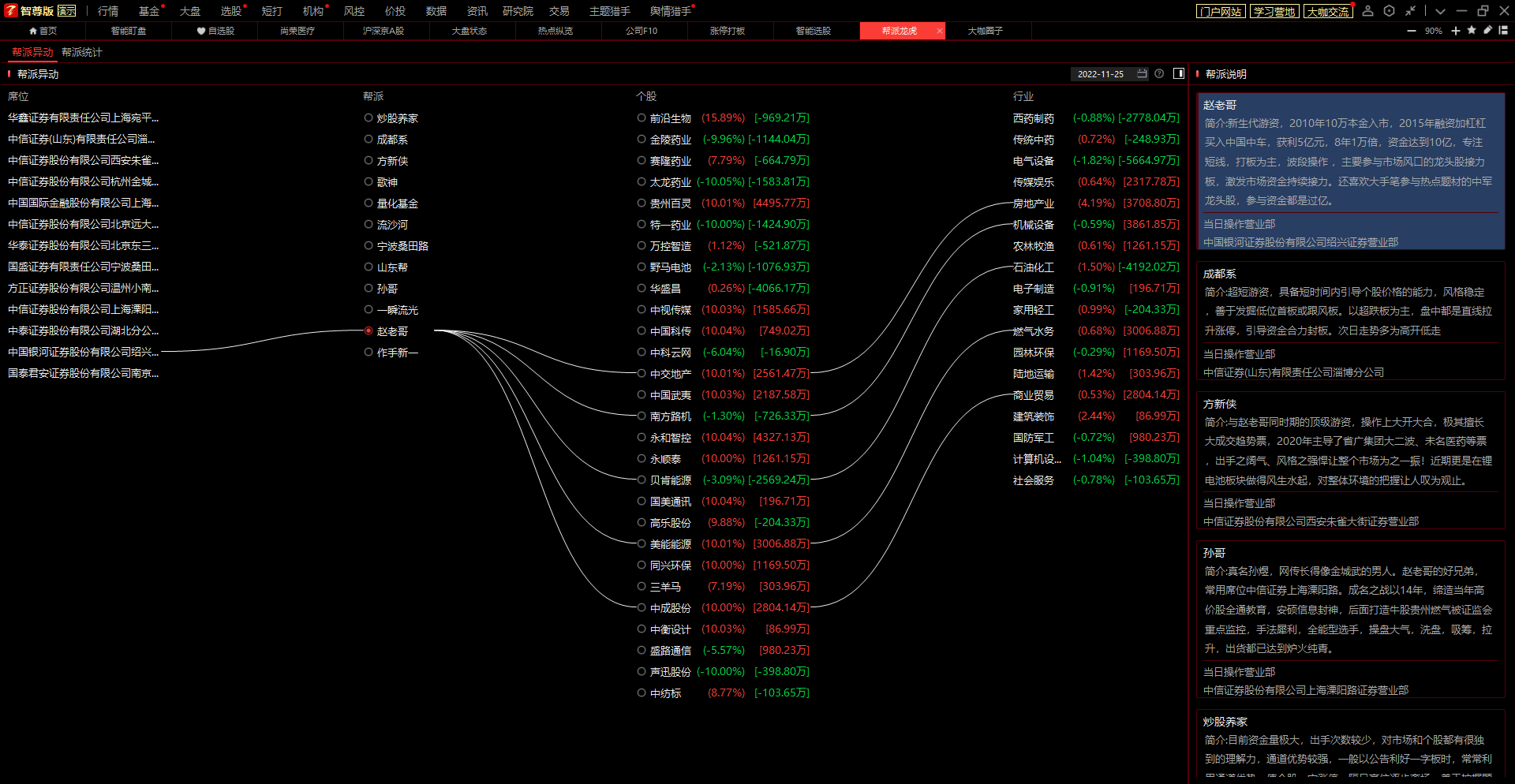Toggle the right side panel icon
Screen dimensions: 1515x784
[1179, 73]
